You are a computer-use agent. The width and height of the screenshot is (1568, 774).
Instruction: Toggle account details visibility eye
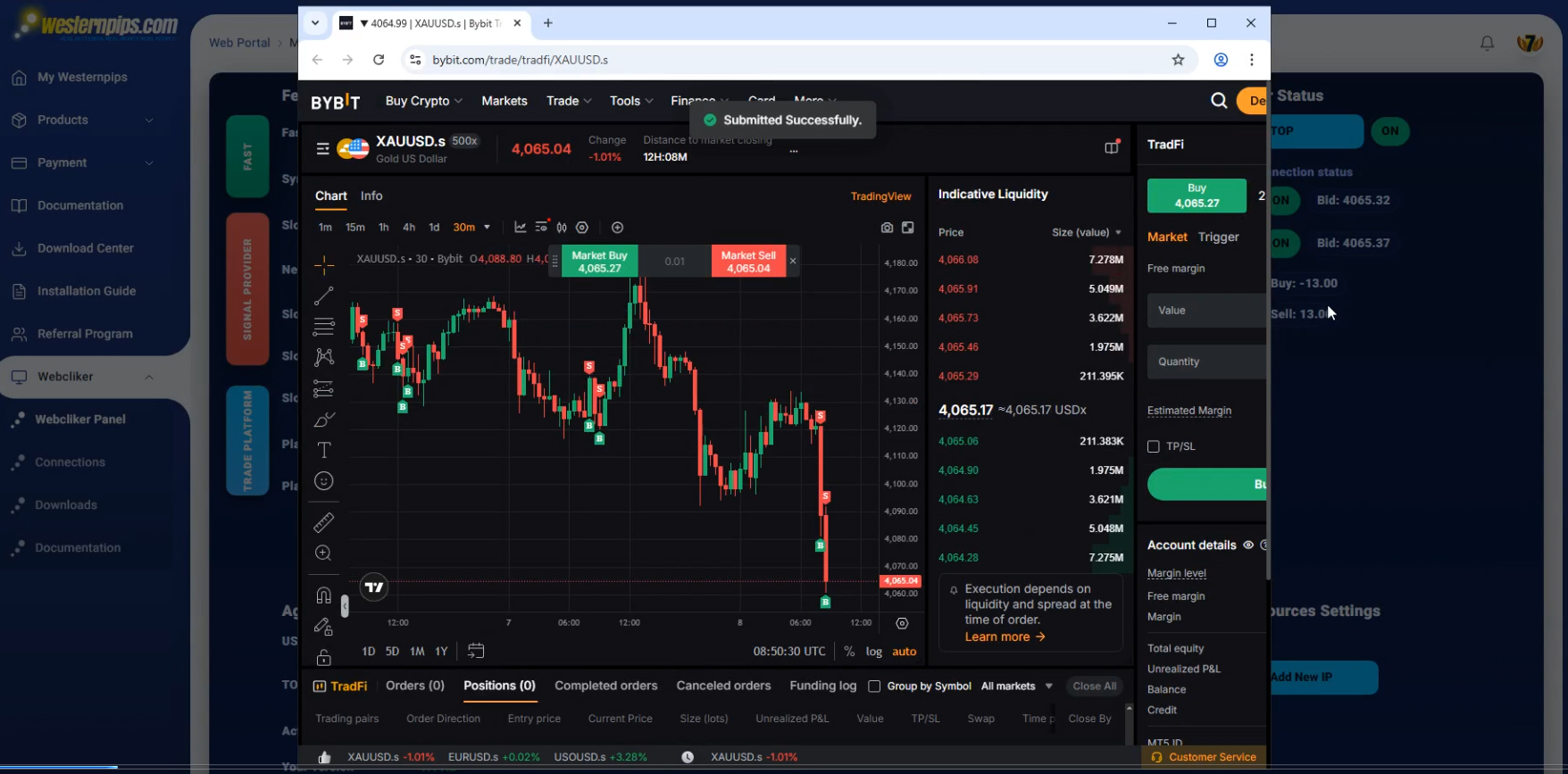point(1248,545)
